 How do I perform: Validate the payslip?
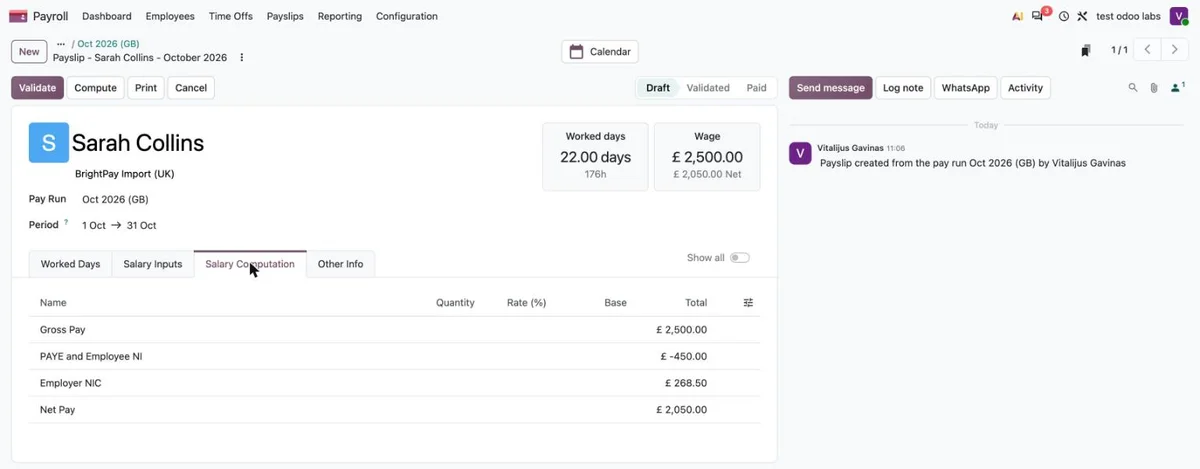pyautogui.click(x=37, y=88)
